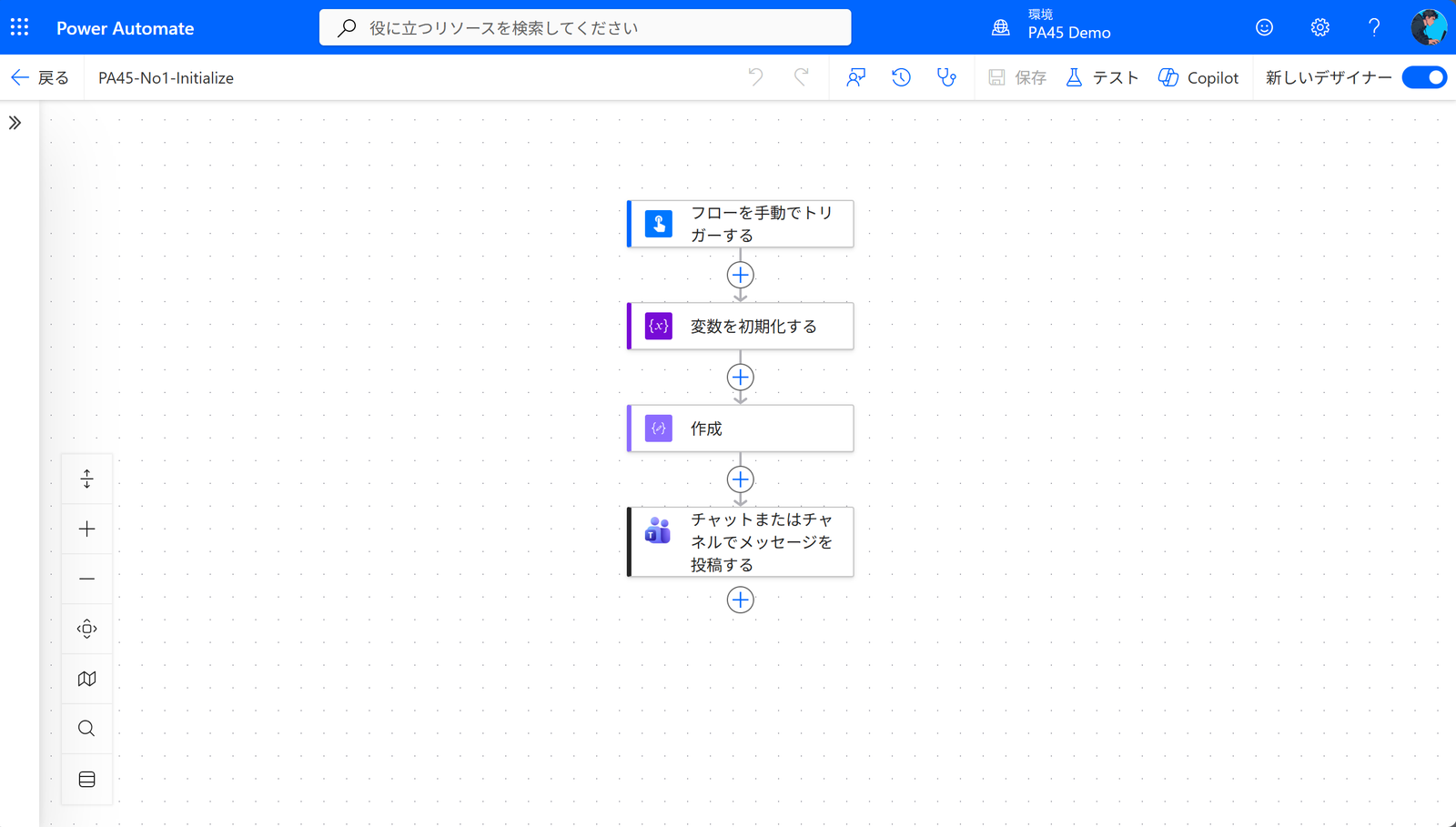Click the flow name PA45-No1-Initialize

pyautogui.click(x=166, y=78)
